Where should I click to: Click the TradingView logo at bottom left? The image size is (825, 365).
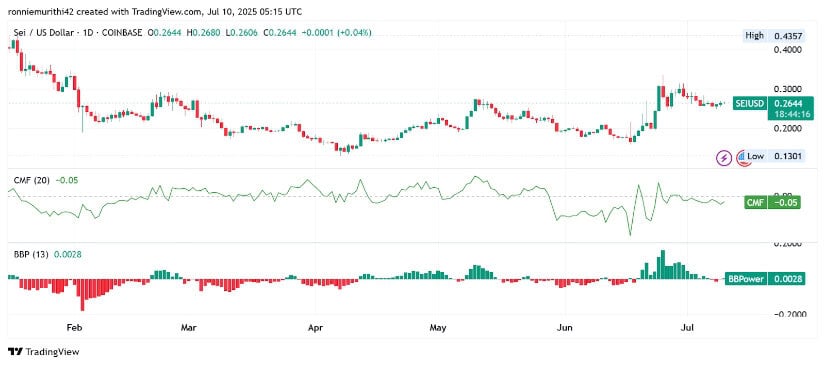43,352
